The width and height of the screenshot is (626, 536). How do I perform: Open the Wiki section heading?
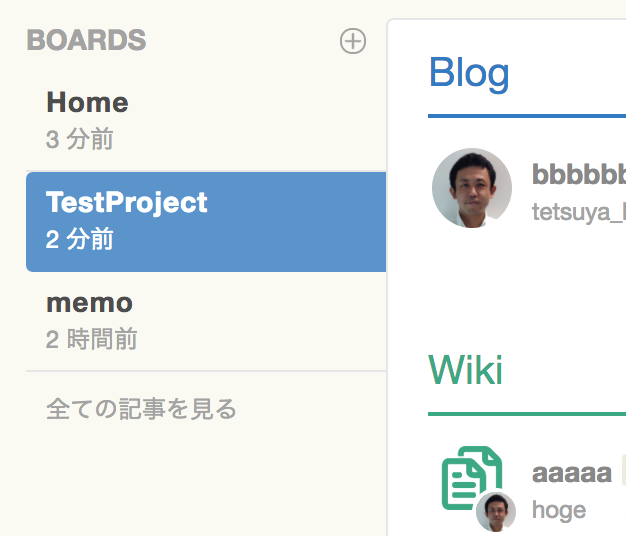(465, 370)
